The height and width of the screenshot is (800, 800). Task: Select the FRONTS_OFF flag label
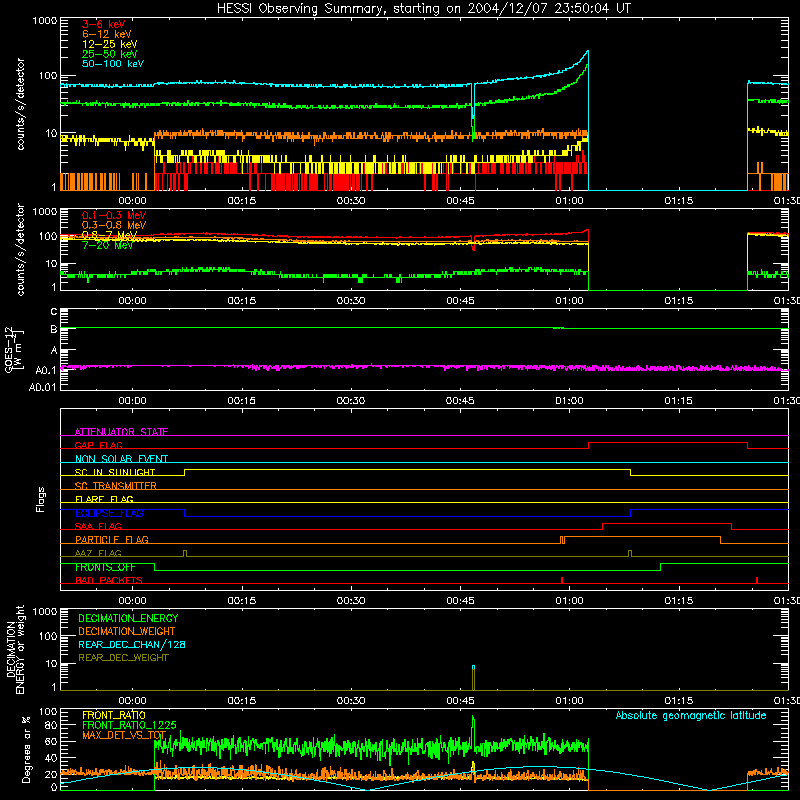coord(105,567)
